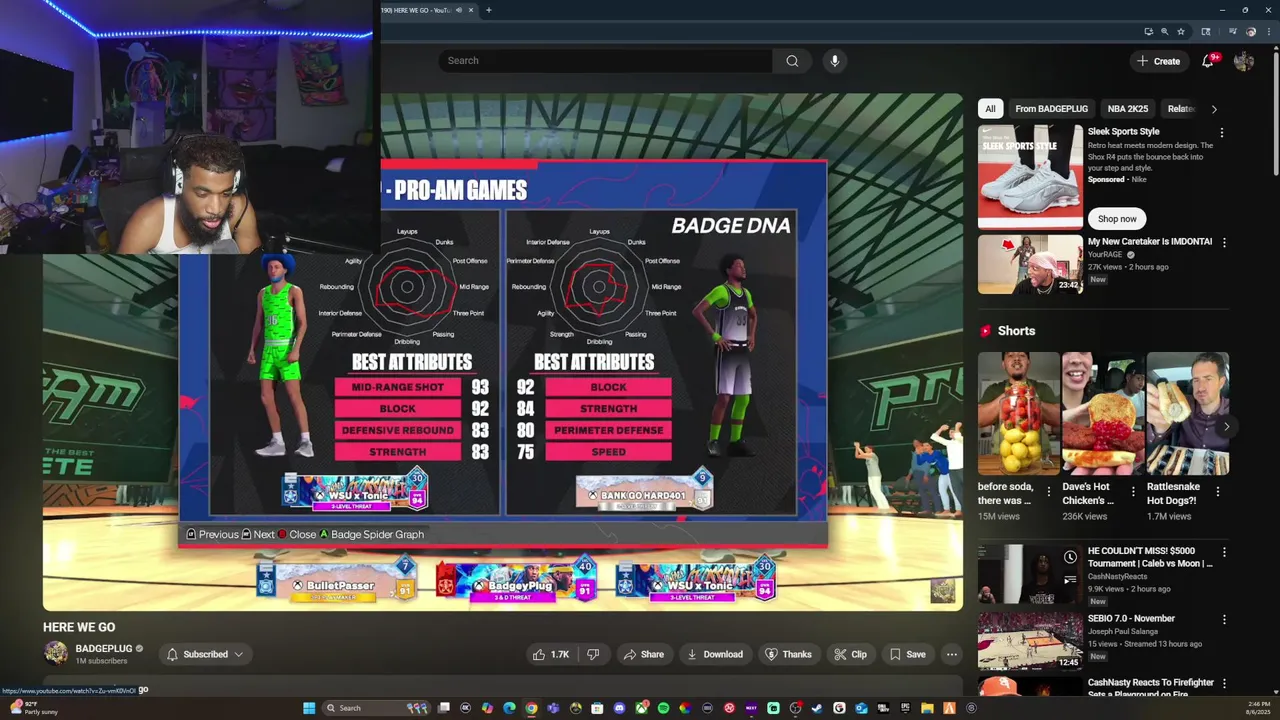The image size is (1280, 720).
Task: Open the account avatar menu
Action: (1244, 61)
